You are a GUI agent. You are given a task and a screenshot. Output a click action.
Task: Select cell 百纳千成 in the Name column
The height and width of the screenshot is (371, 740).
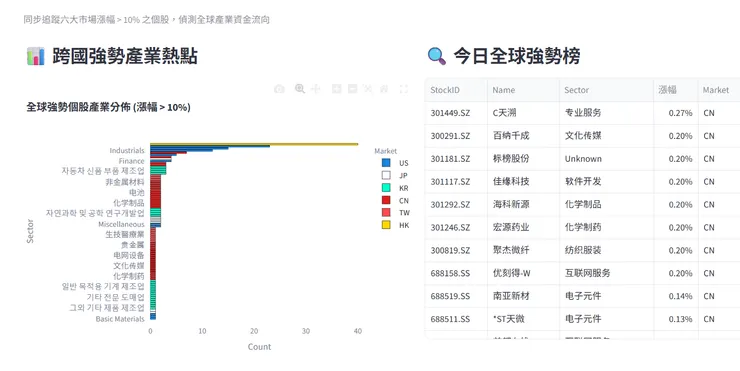(523, 136)
